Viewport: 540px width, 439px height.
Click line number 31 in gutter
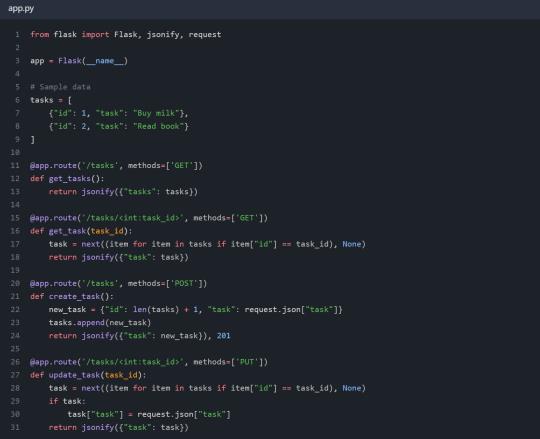[15, 427]
